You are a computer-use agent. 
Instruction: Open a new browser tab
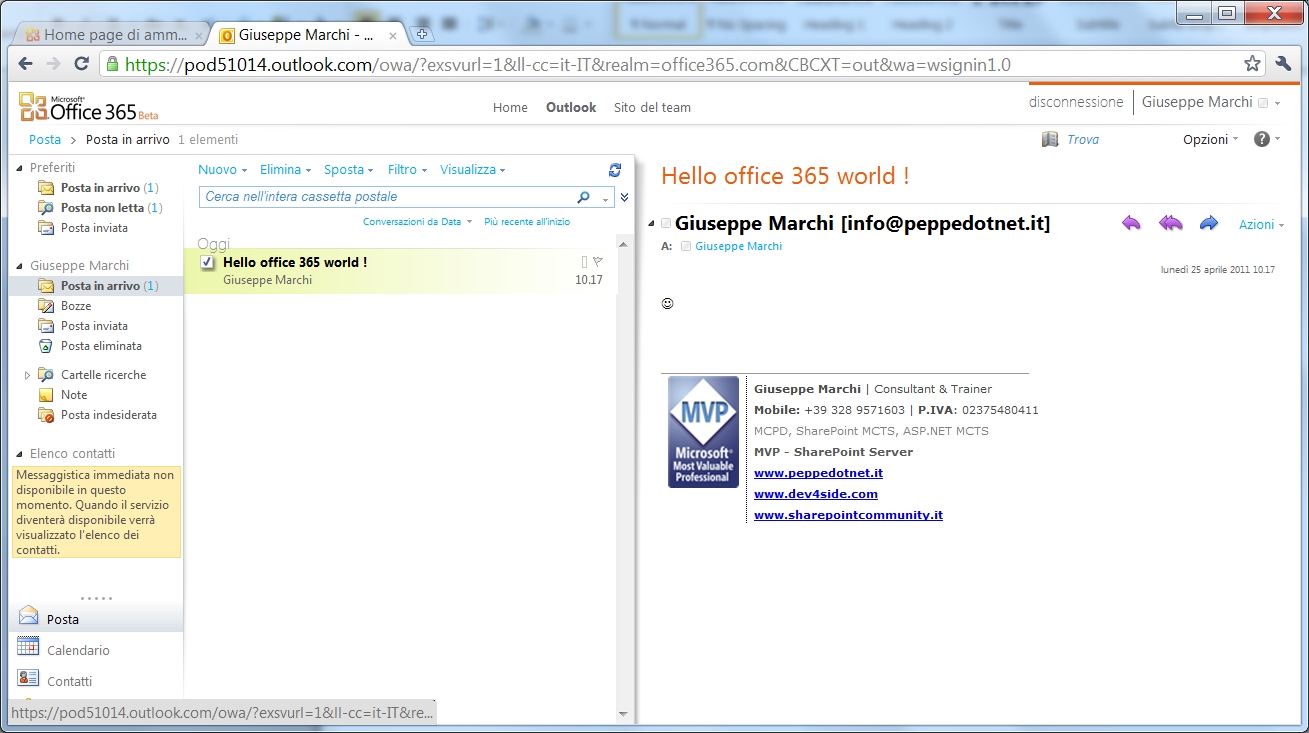coord(422,34)
